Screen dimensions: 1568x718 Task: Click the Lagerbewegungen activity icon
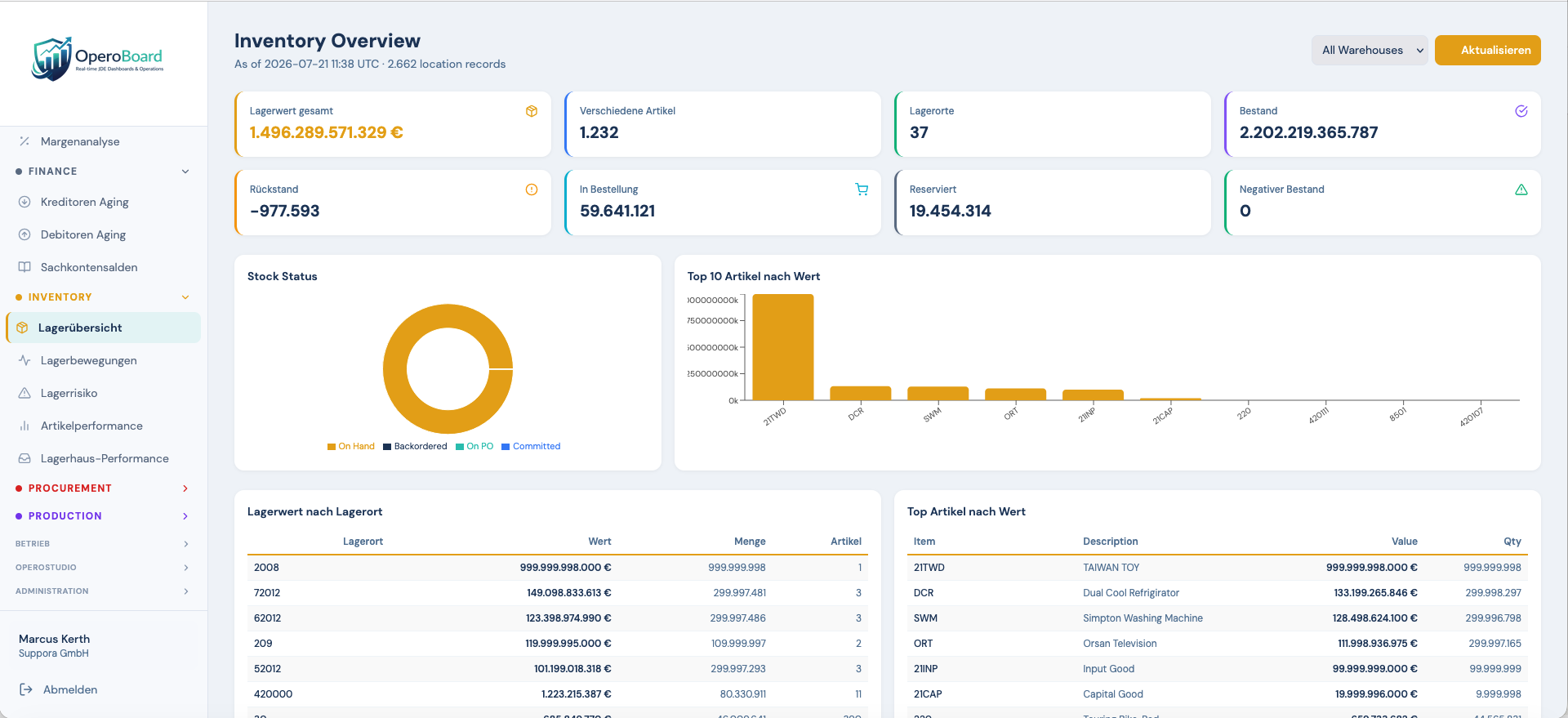(x=24, y=360)
